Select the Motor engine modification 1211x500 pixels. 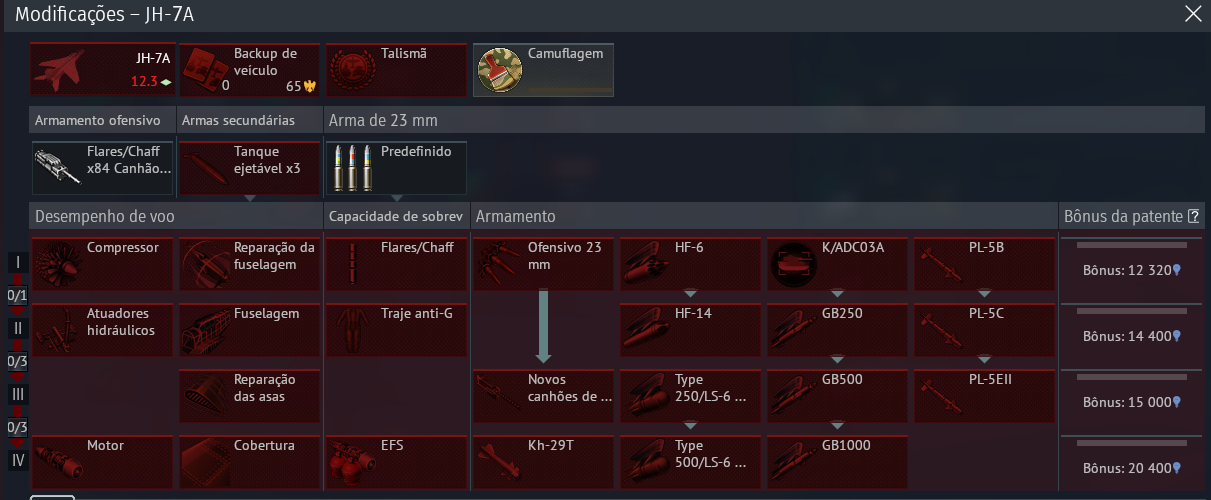(x=103, y=461)
